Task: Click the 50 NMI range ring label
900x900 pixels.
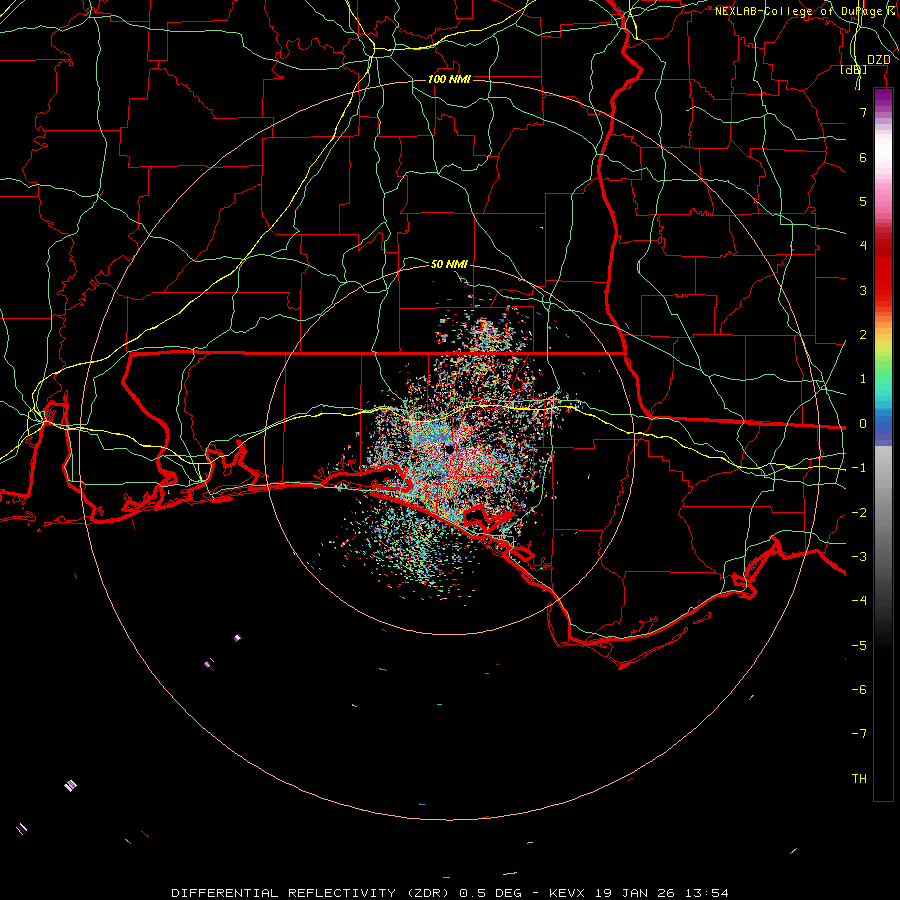Action: [x=449, y=264]
